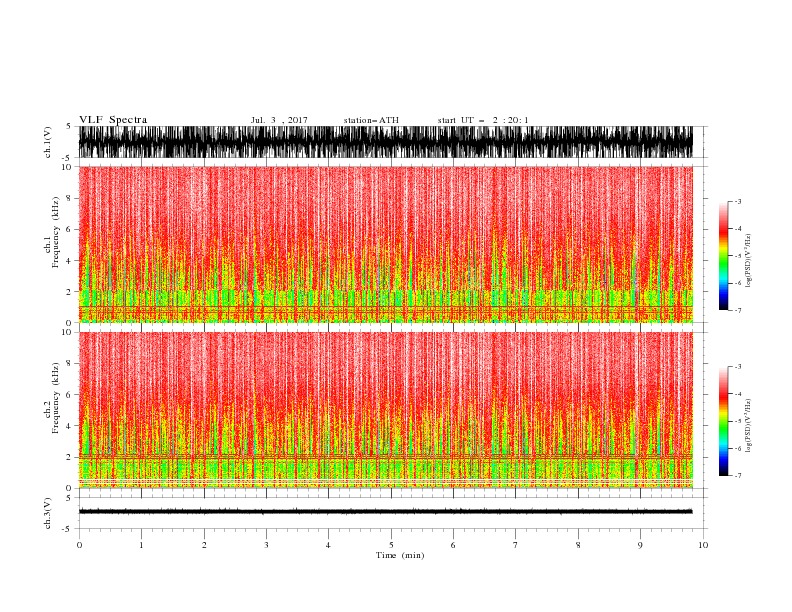
Task: Click the "6" kHz tick on ch.1 frequency axis
Action: [70, 229]
